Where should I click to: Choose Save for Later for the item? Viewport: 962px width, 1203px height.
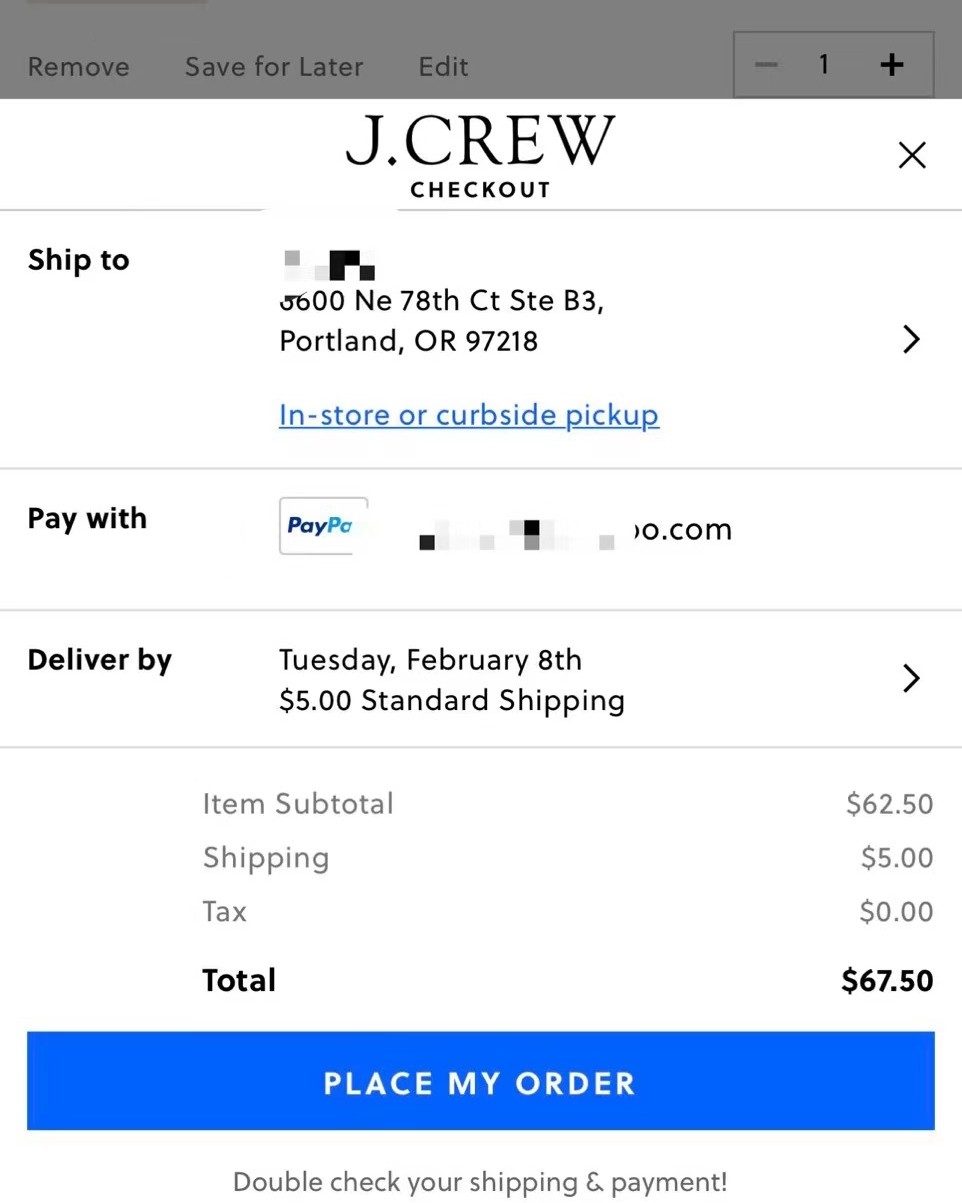coord(273,66)
